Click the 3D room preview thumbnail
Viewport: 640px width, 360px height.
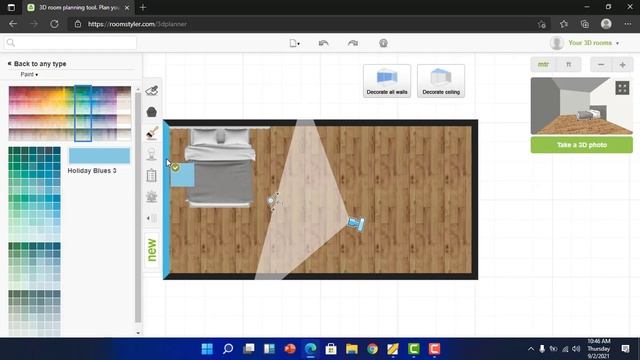(582, 106)
